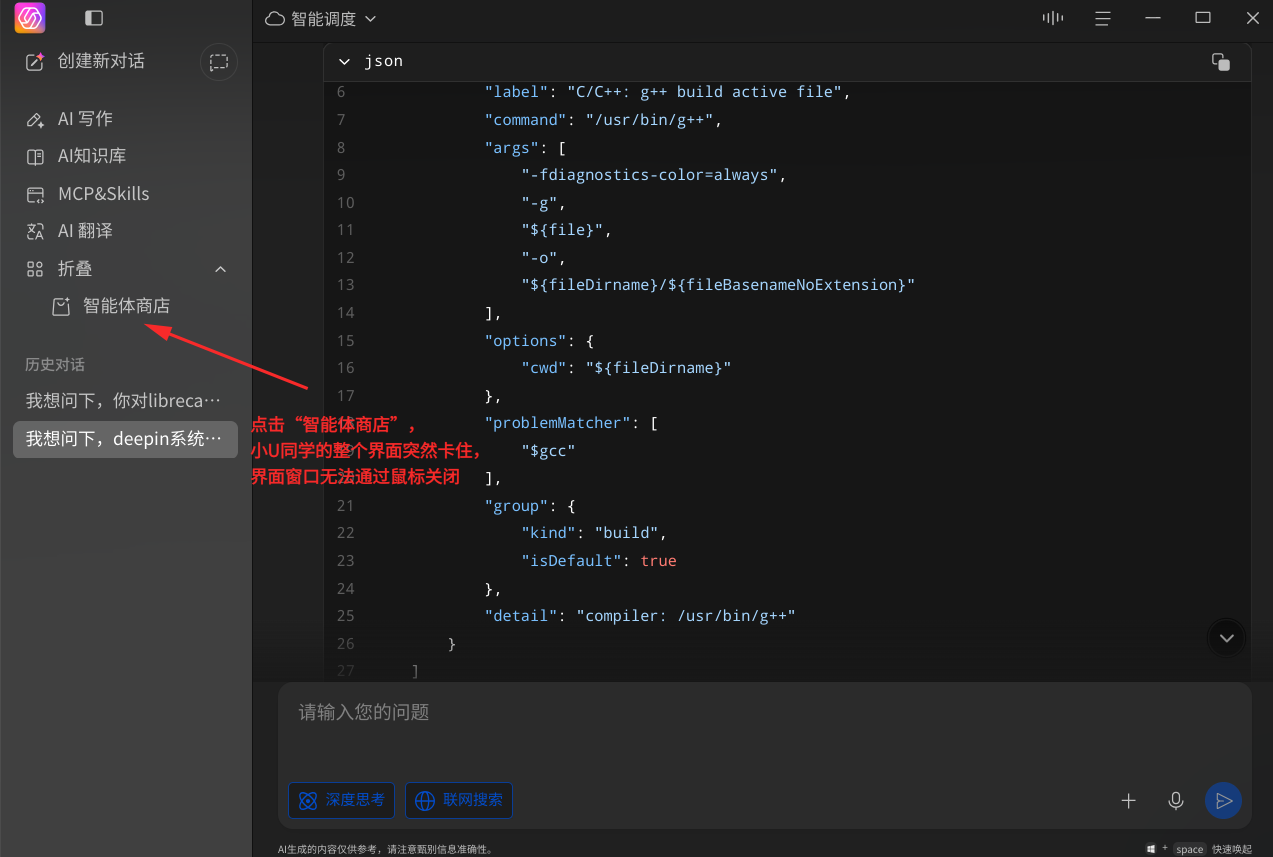Open the voice waveform icon in title bar
Viewport: 1273px width, 857px height.
click(1052, 18)
